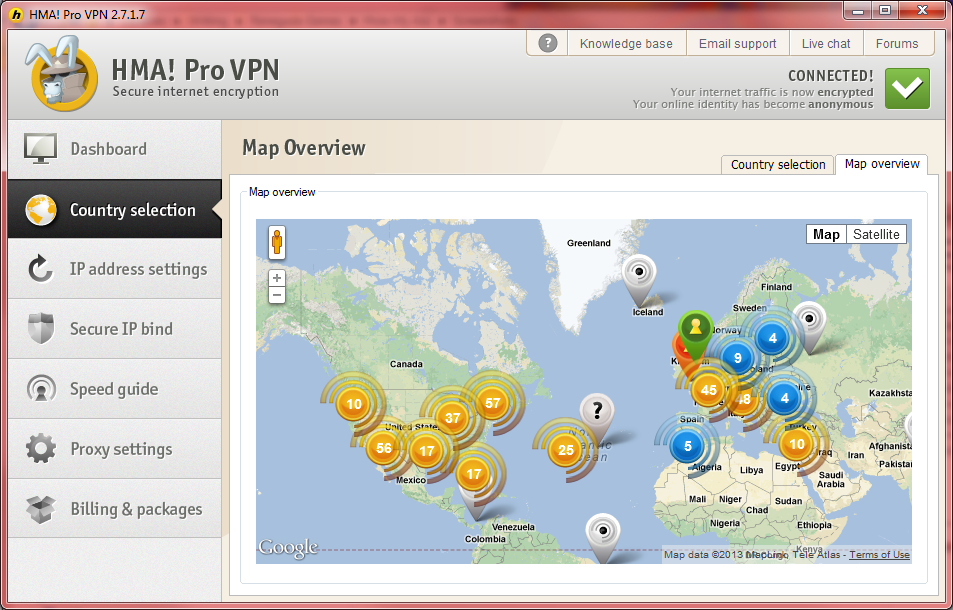This screenshot has height=610, width=953.
Task: Open Proxy settings
Action: 115,449
